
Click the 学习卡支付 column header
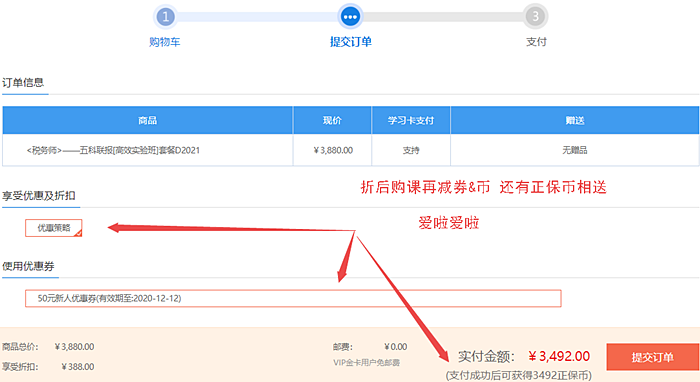click(x=411, y=120)
